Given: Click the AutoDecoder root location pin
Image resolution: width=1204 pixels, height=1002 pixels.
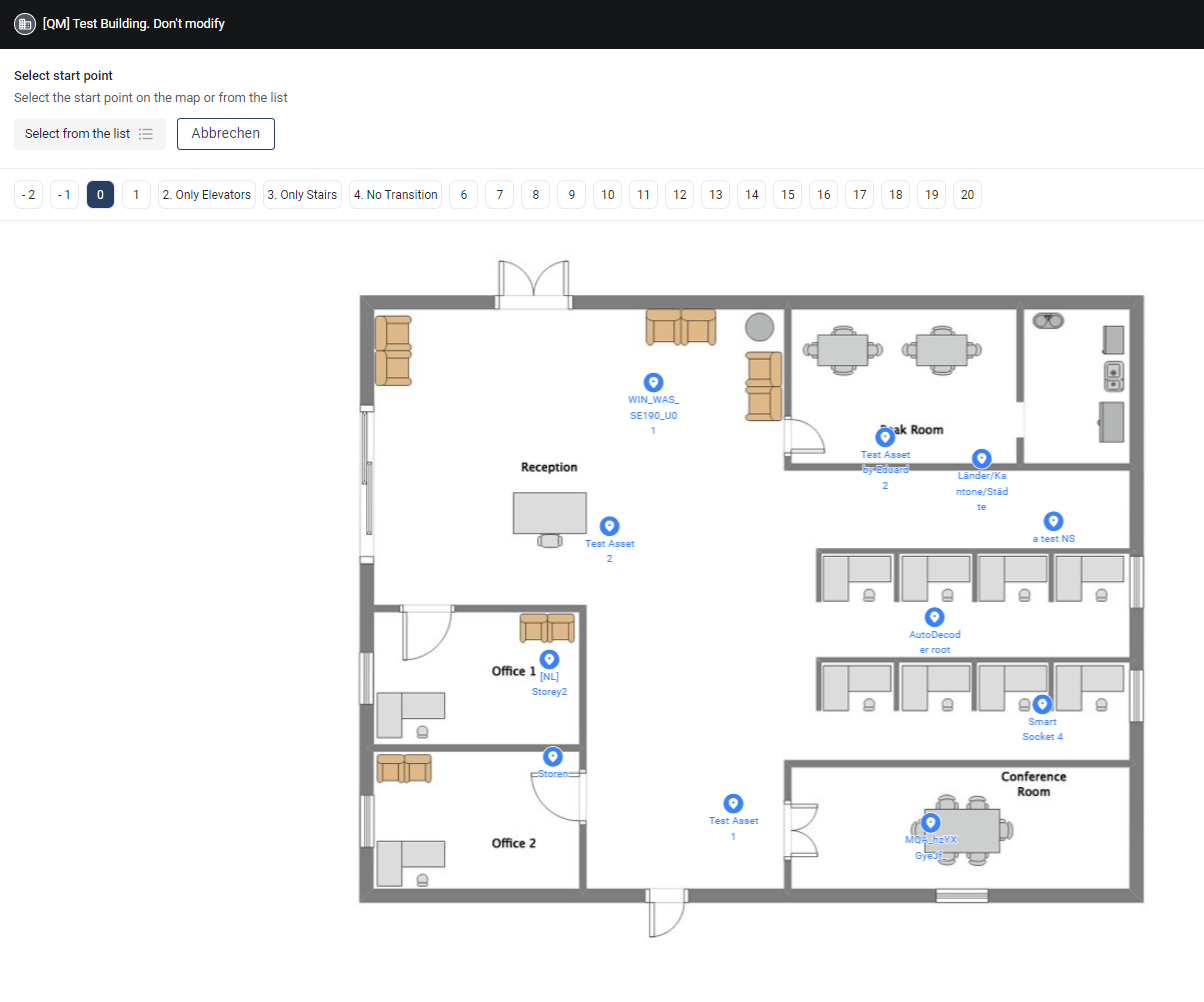Looking at the screenshot, I should 934,617.
